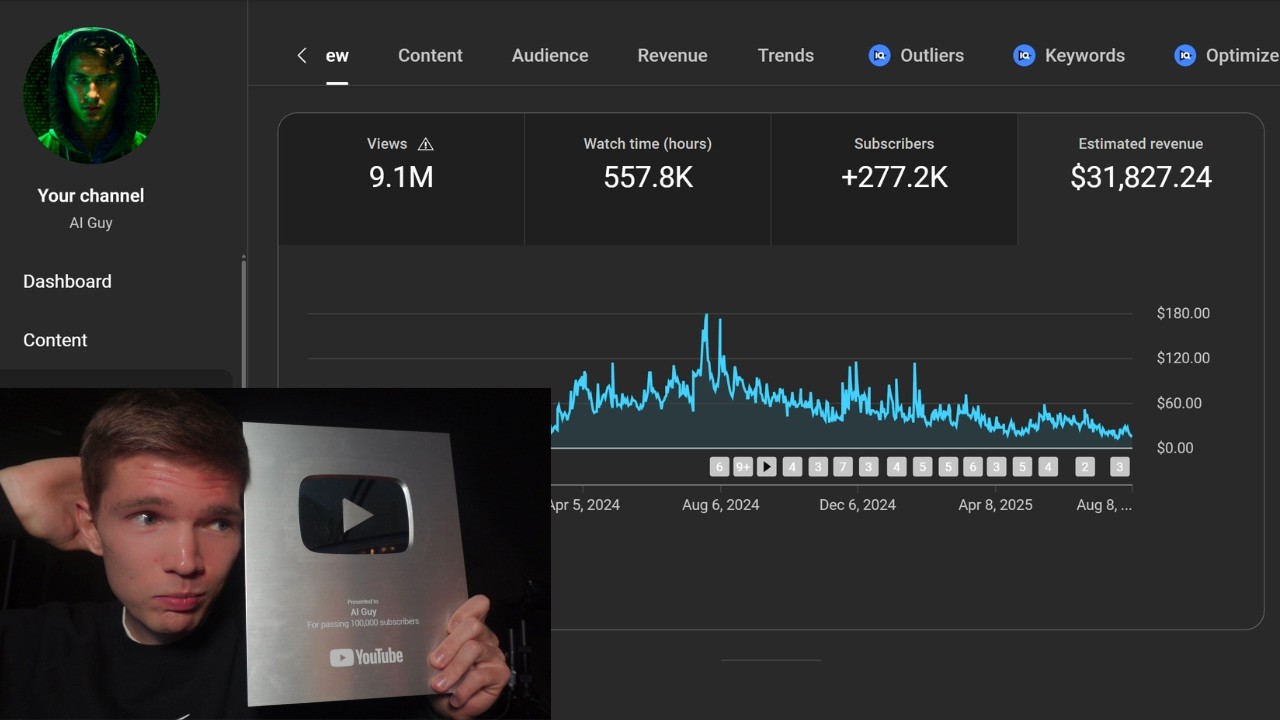The width and height of the screenshot is (1280, 720).
Task: Click the $60.00 axis label
Action: 1179,403
